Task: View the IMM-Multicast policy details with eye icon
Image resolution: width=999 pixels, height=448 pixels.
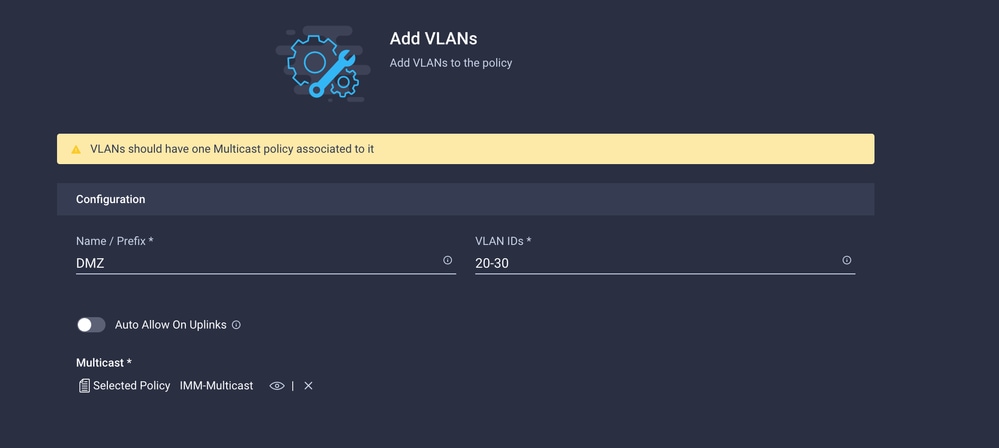Action: pos(277,386)
